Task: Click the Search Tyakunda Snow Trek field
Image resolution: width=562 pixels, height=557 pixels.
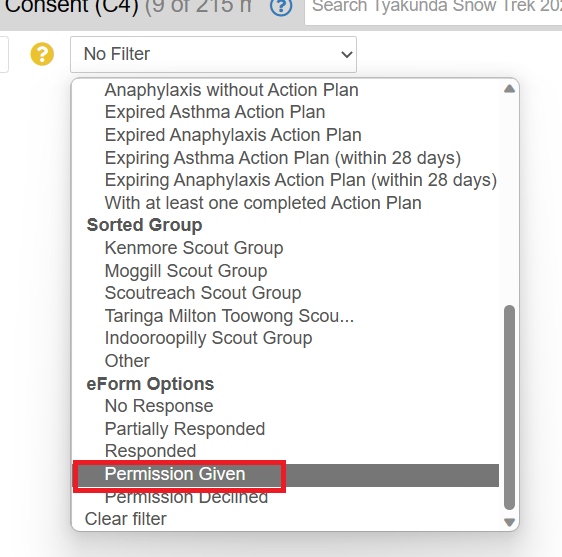Action: (x=433, y=9)
